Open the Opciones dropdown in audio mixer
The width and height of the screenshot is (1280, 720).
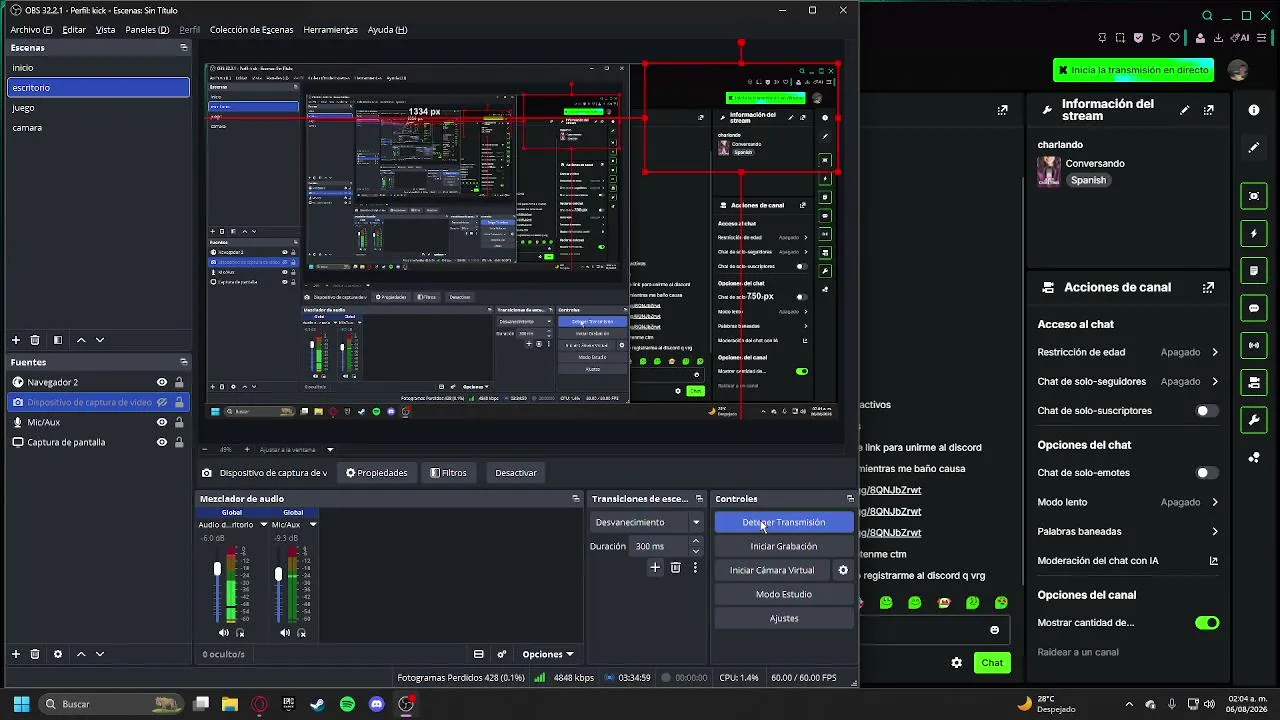click(x=548, y=654)
